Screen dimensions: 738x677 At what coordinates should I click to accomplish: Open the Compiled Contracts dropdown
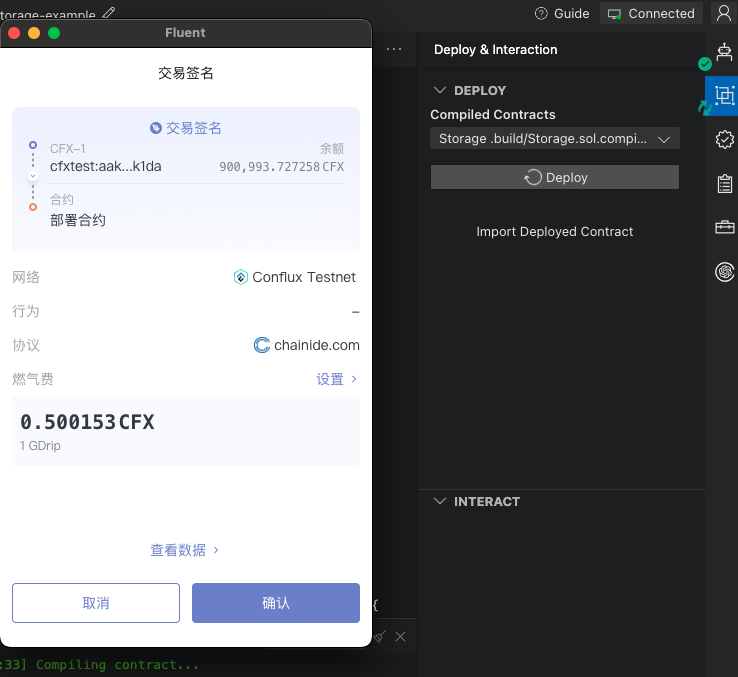tap(554, 139)
